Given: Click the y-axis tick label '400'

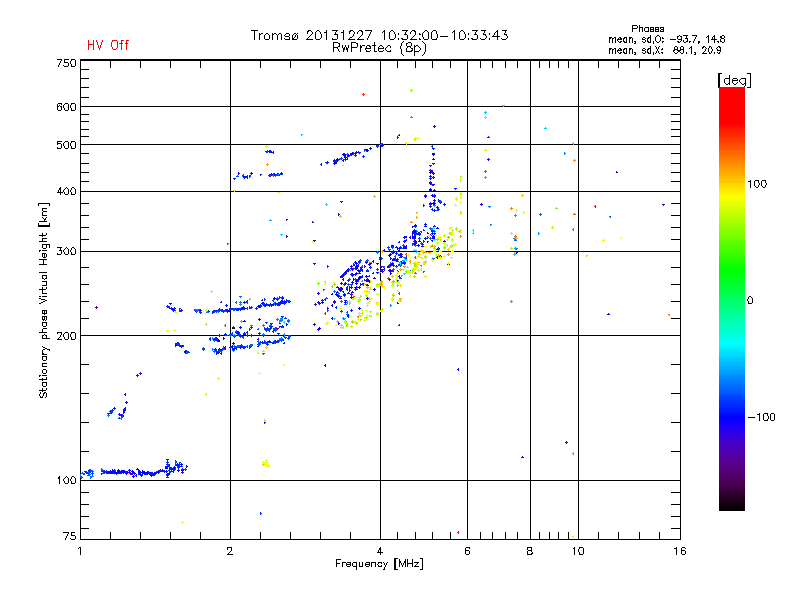Looking at the screenshot, I should (66, 192).
